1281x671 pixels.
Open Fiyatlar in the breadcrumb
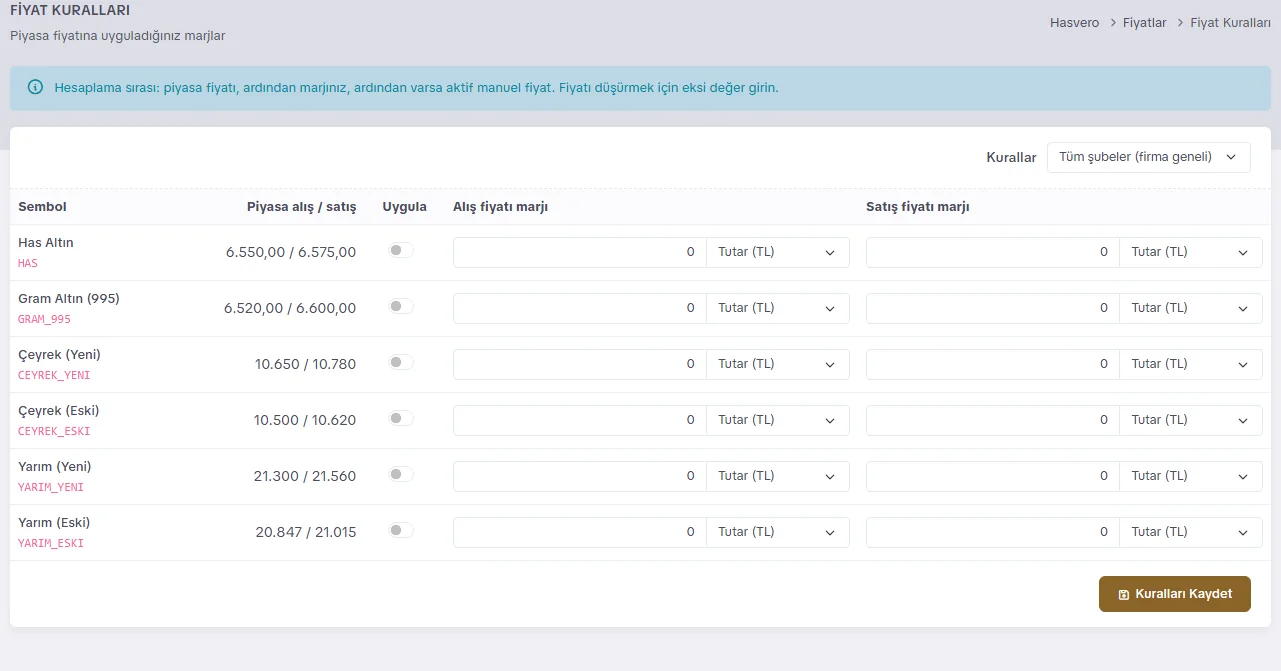[x=1143, y=22]
